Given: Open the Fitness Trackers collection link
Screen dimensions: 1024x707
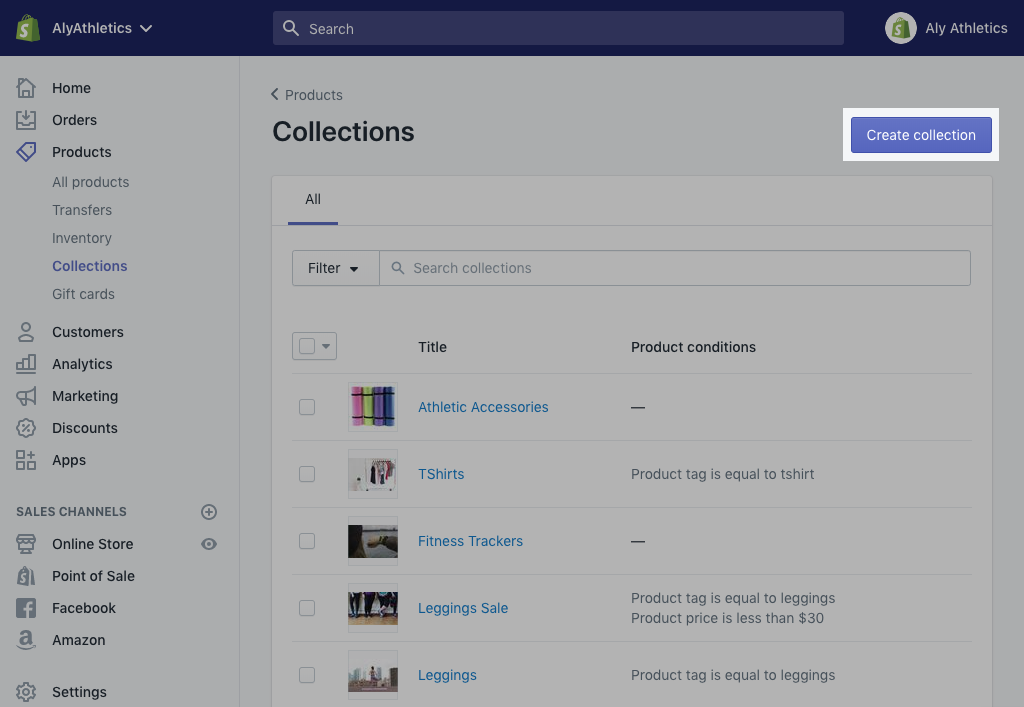Looking at the screenshot, I should click(x=470, y=541).
